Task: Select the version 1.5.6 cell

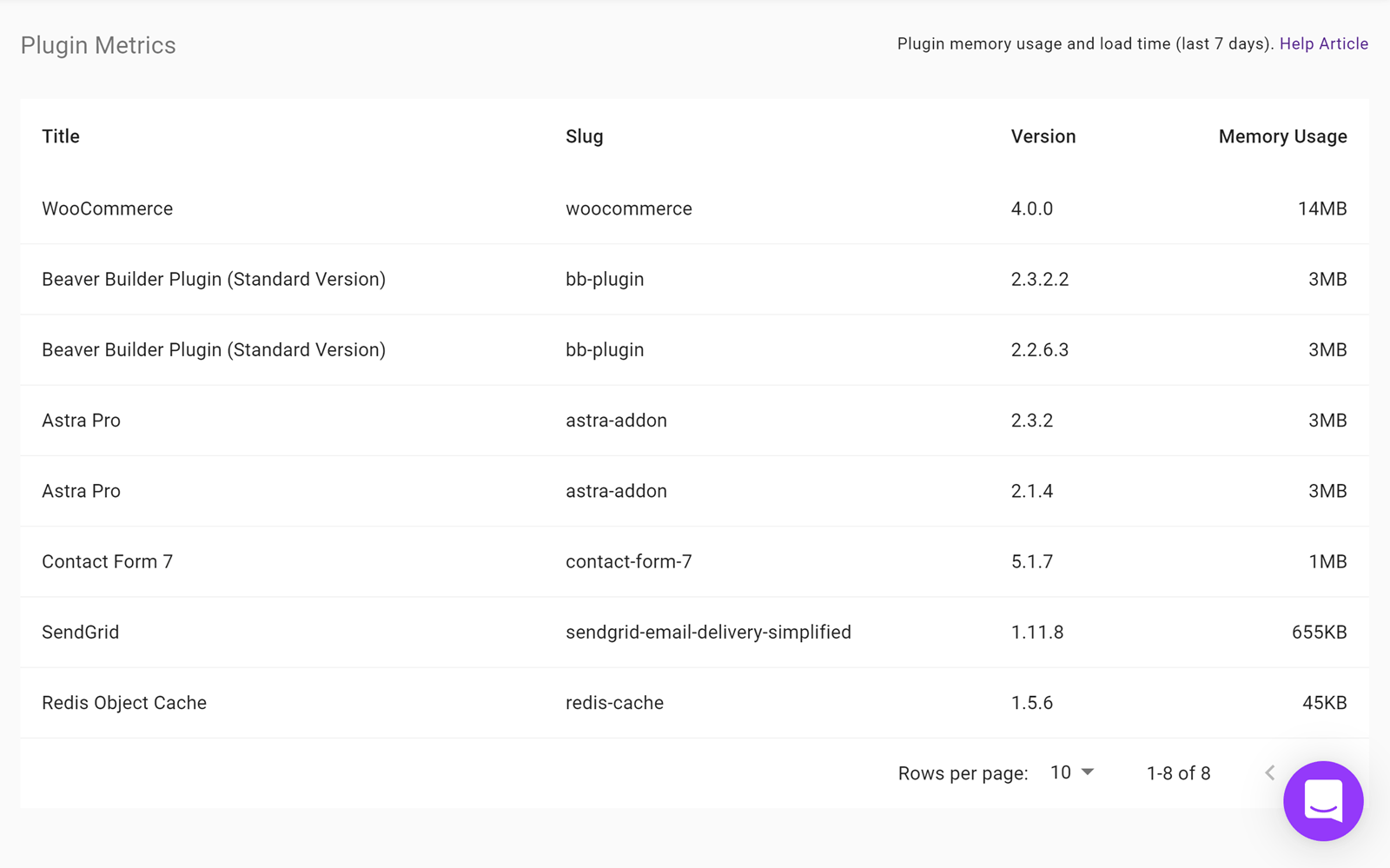Action: point(1032,703)
